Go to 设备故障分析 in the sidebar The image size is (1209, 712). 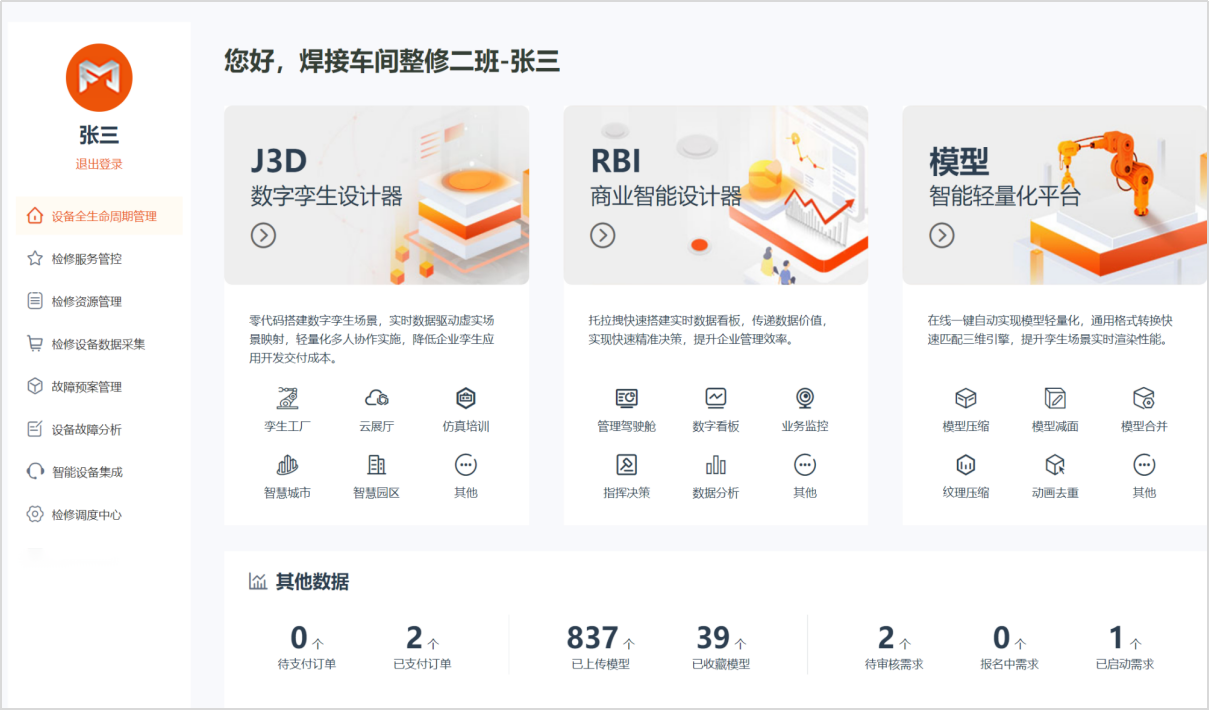pos(86,430)
